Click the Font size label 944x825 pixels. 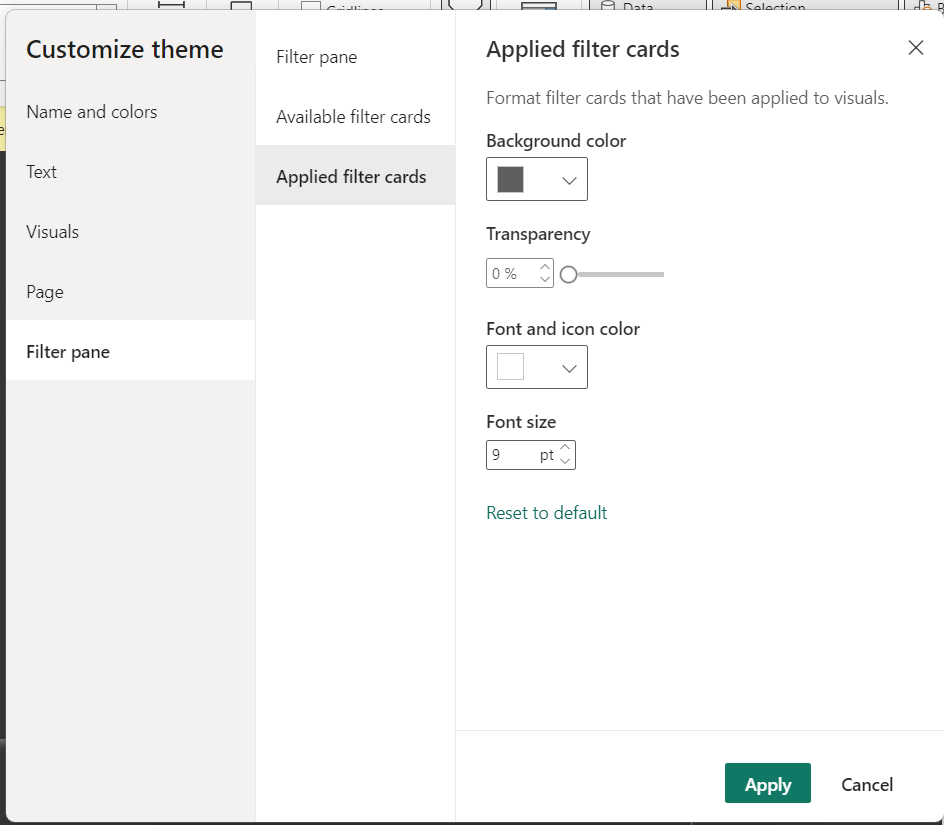click(x=521, y=422)
